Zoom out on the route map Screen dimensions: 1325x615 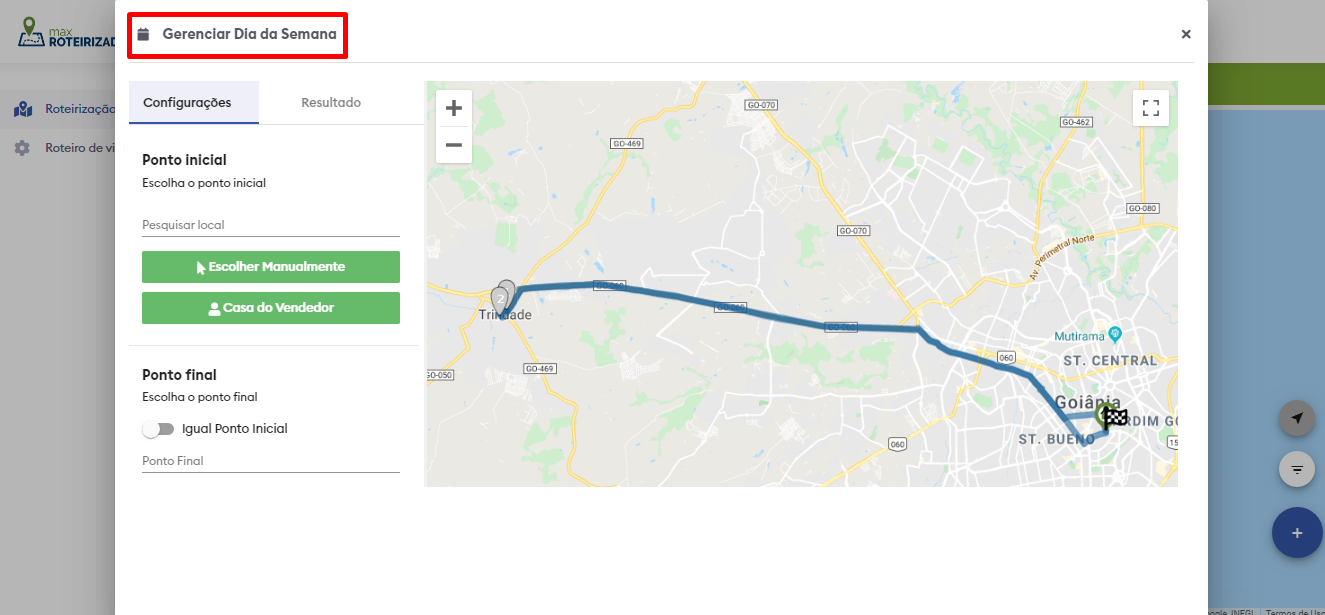[453, 145]
